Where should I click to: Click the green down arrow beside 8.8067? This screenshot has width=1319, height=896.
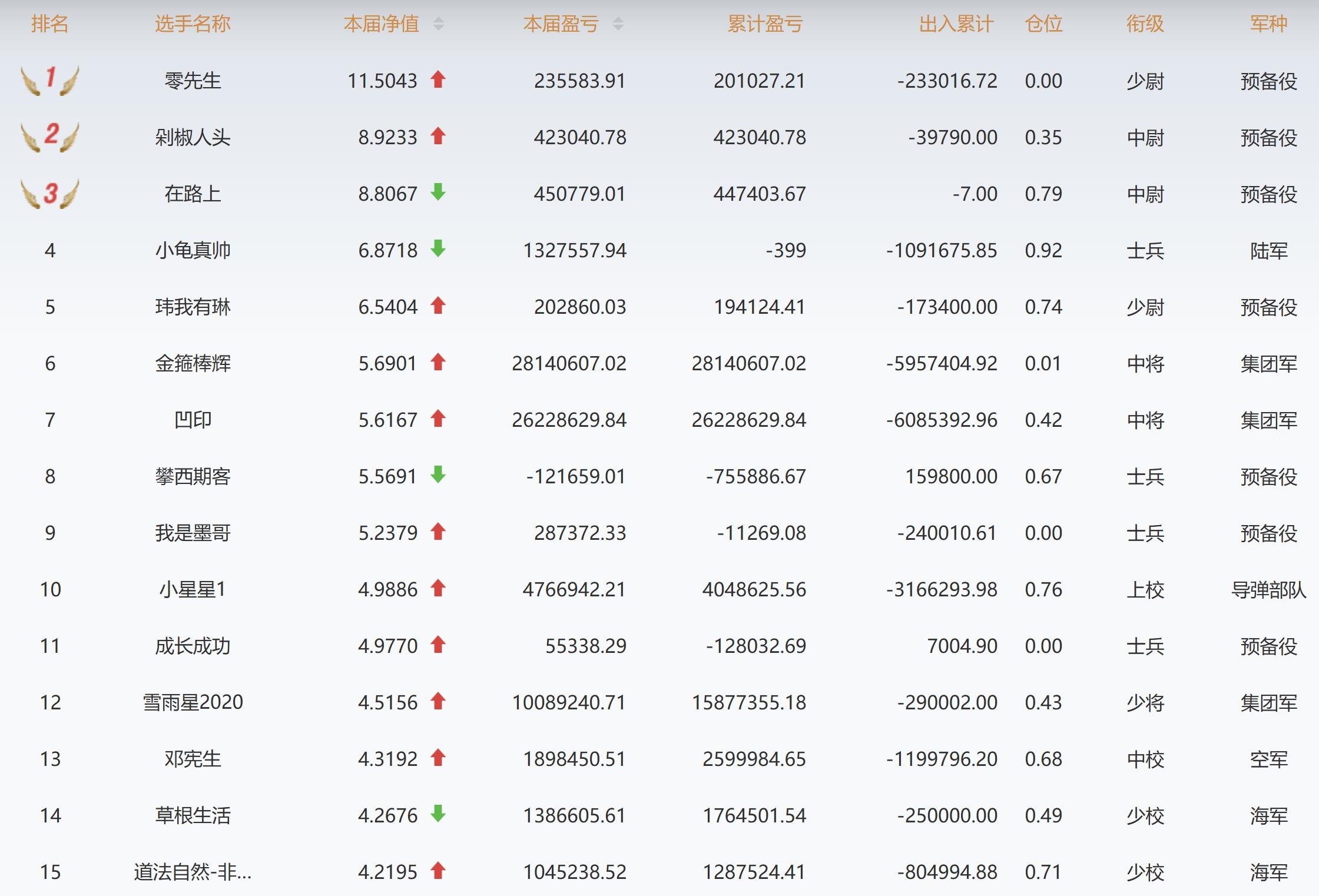point(438,192)
